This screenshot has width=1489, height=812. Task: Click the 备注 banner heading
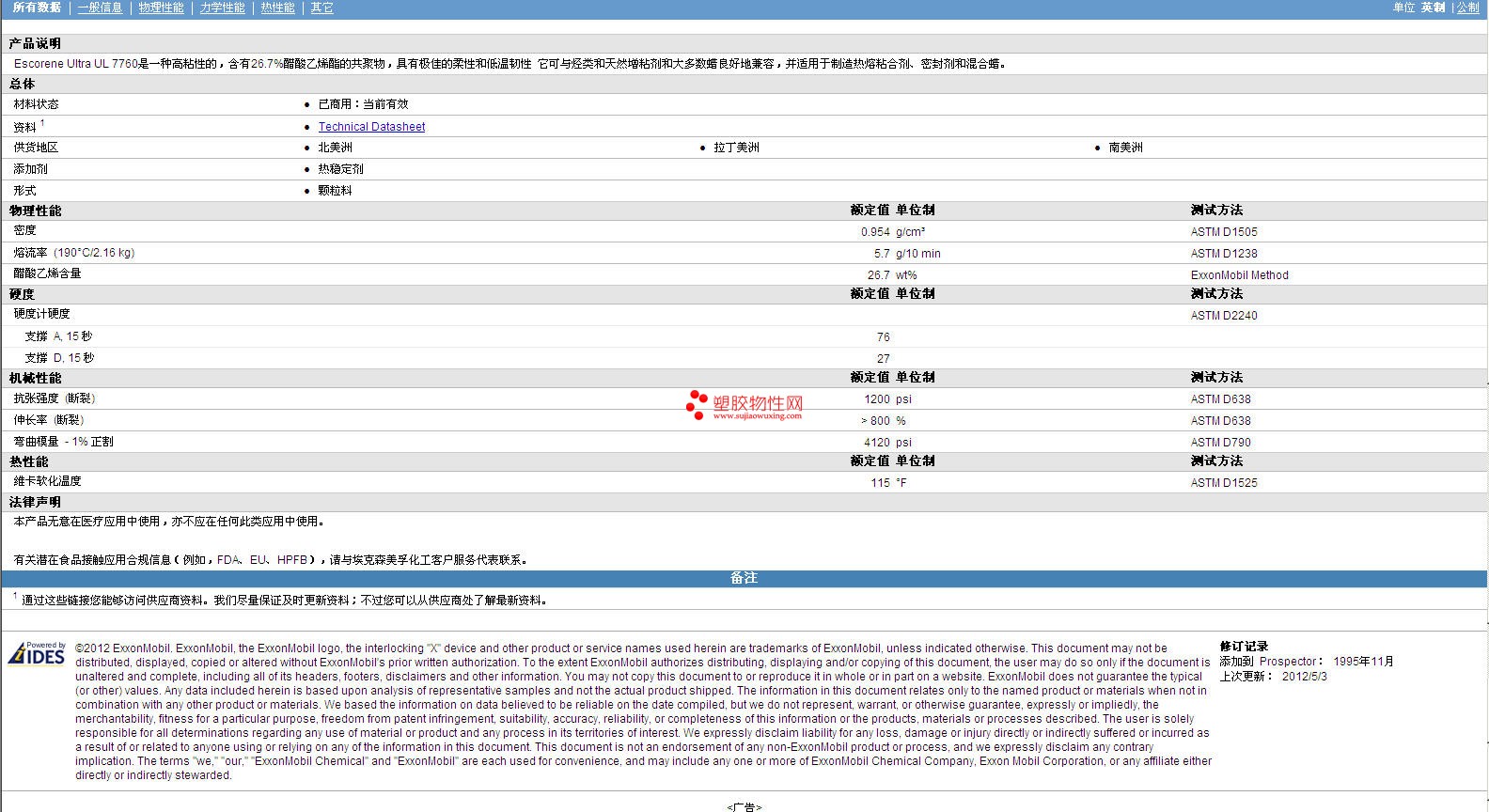(744, 578)
